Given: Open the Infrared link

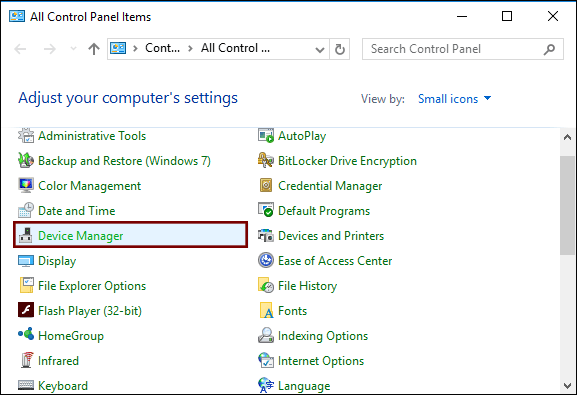Looking at the screenshot, I should coord(59,360).
